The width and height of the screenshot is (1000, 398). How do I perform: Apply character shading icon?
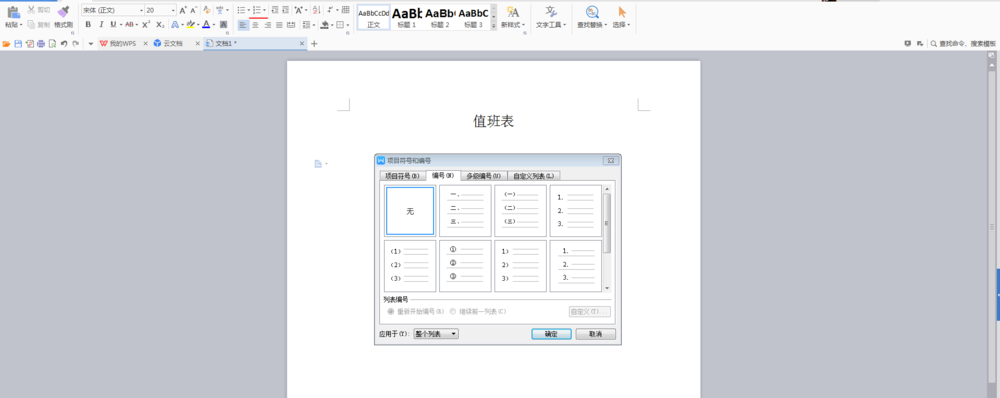(224, 24)
